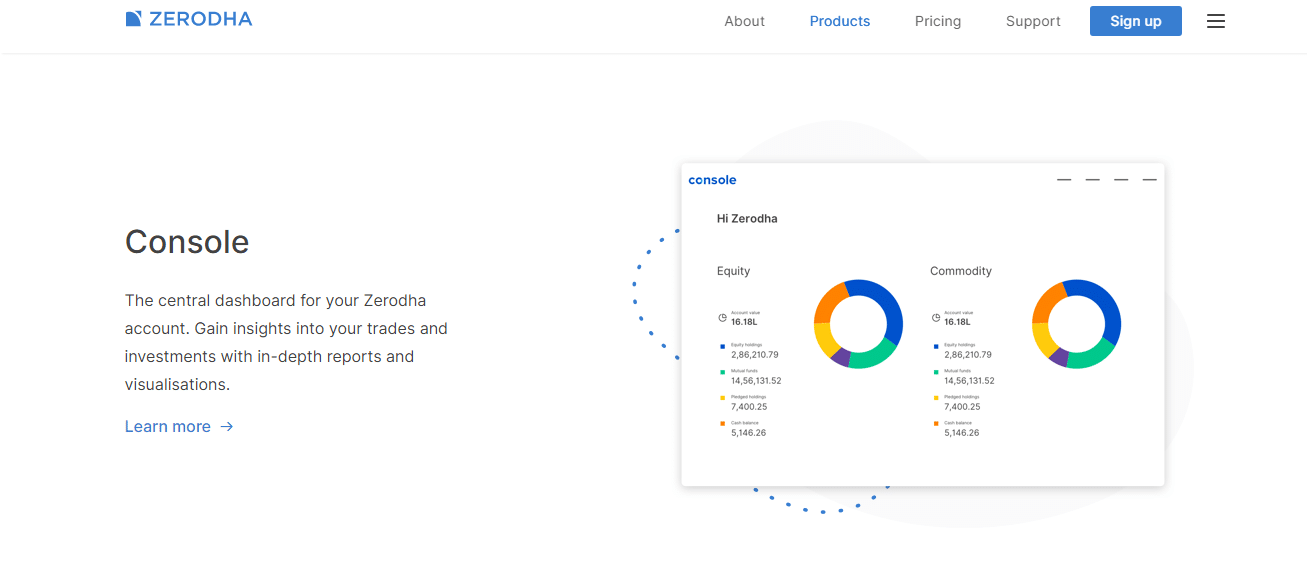Click the Hi Zerodha greeting text
The image size is (1307, 577).
pos(747,218)
